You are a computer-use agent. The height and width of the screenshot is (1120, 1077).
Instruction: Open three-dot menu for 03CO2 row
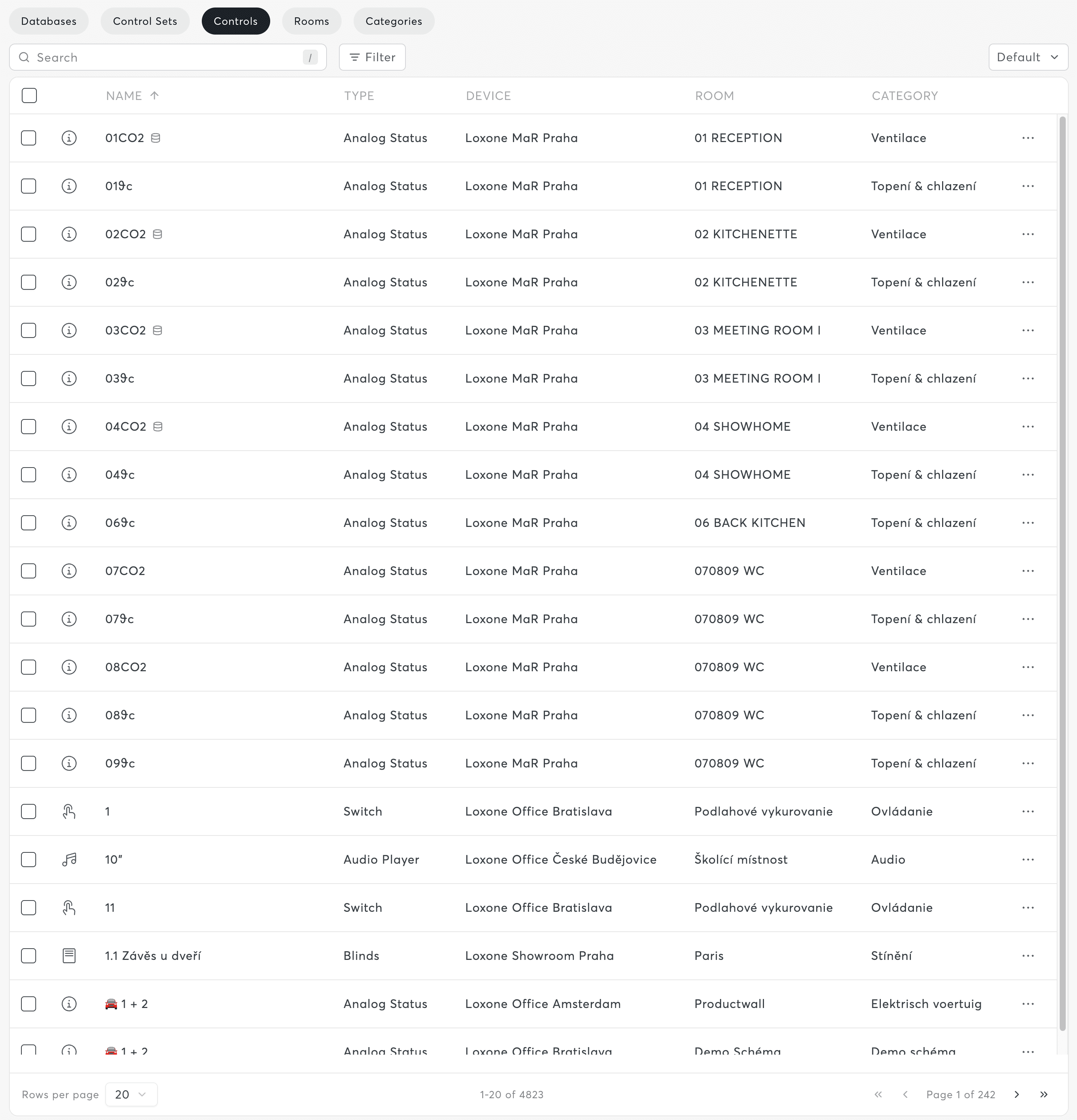(1028, 330)
